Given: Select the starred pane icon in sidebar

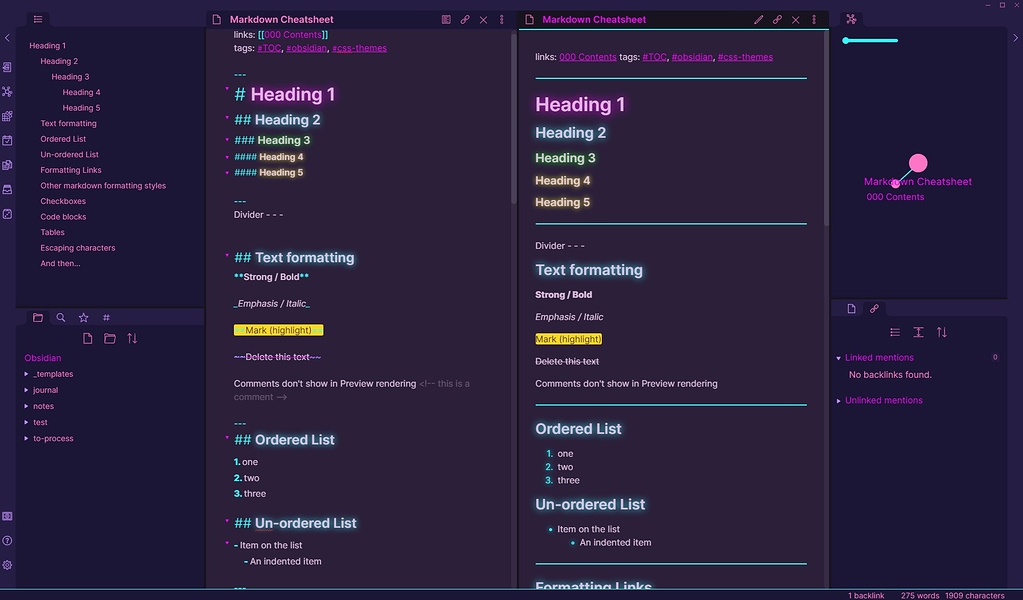Looking at the screenshot, I should pos(84,317).
